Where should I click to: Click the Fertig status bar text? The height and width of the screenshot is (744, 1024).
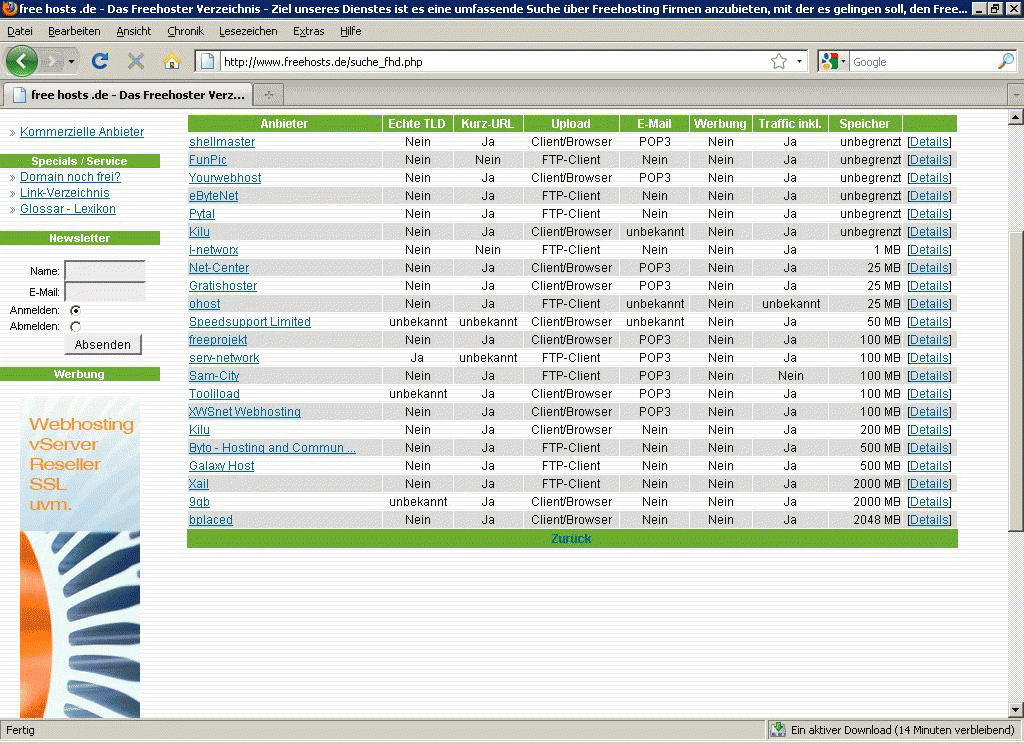[x=20, y=730]
